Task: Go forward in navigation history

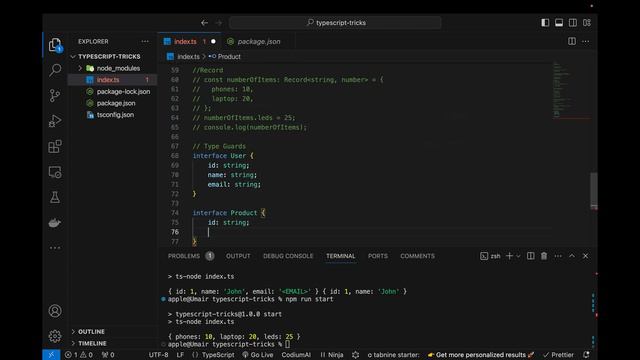Action: [x=219, y=23]
